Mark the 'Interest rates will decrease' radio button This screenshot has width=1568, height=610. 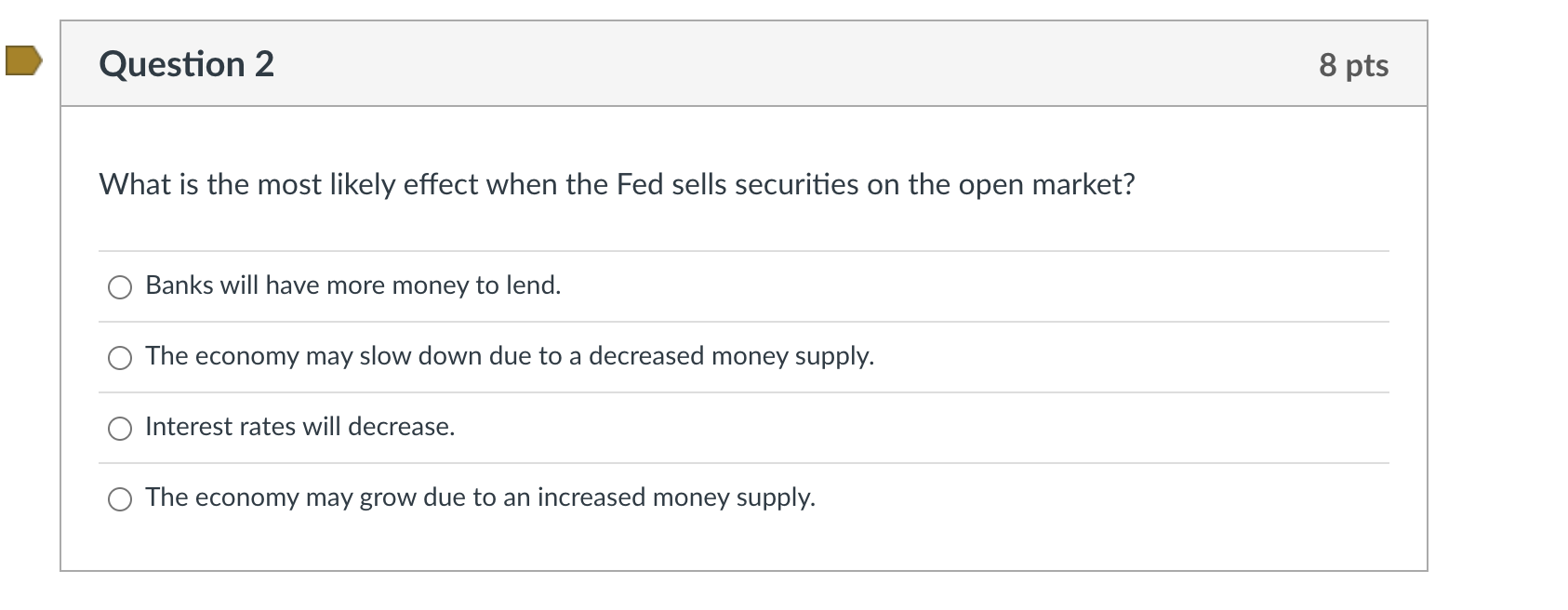tap(120, 429)
